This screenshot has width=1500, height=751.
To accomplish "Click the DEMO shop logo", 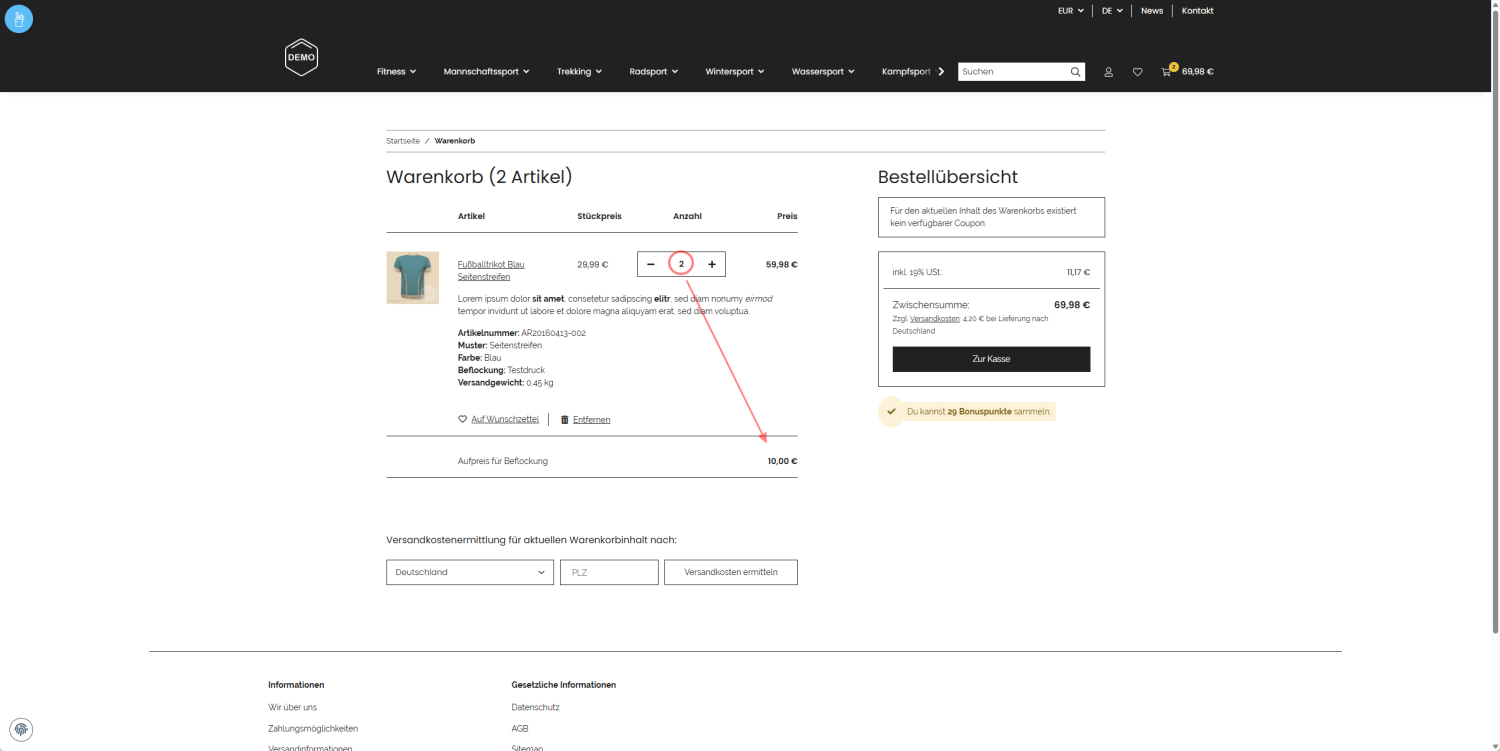I will point(300,57).
